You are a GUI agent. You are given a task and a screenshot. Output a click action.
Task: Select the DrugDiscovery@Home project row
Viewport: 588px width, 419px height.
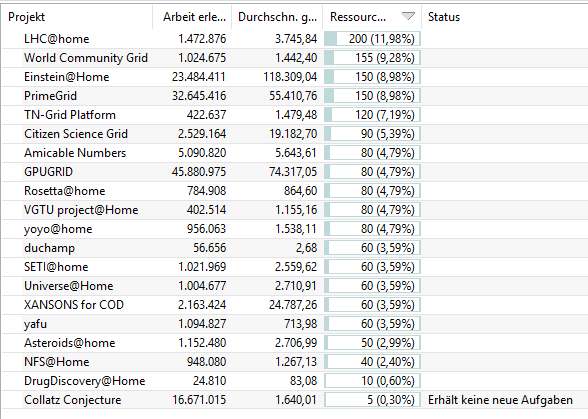pos(295,381)
